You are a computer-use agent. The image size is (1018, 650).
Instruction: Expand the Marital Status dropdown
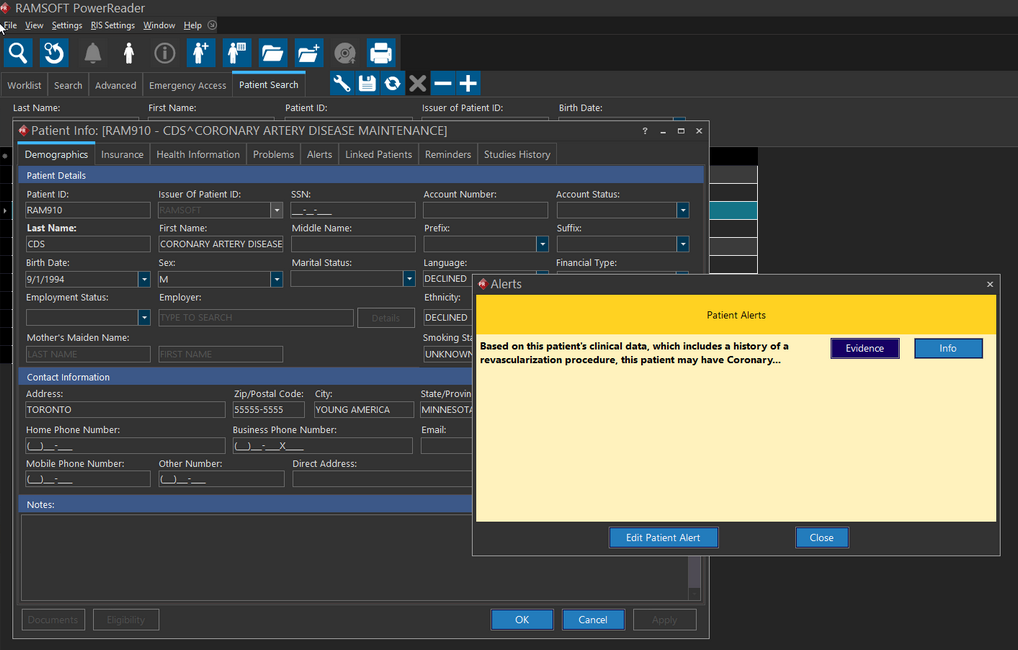pos(409,280)
